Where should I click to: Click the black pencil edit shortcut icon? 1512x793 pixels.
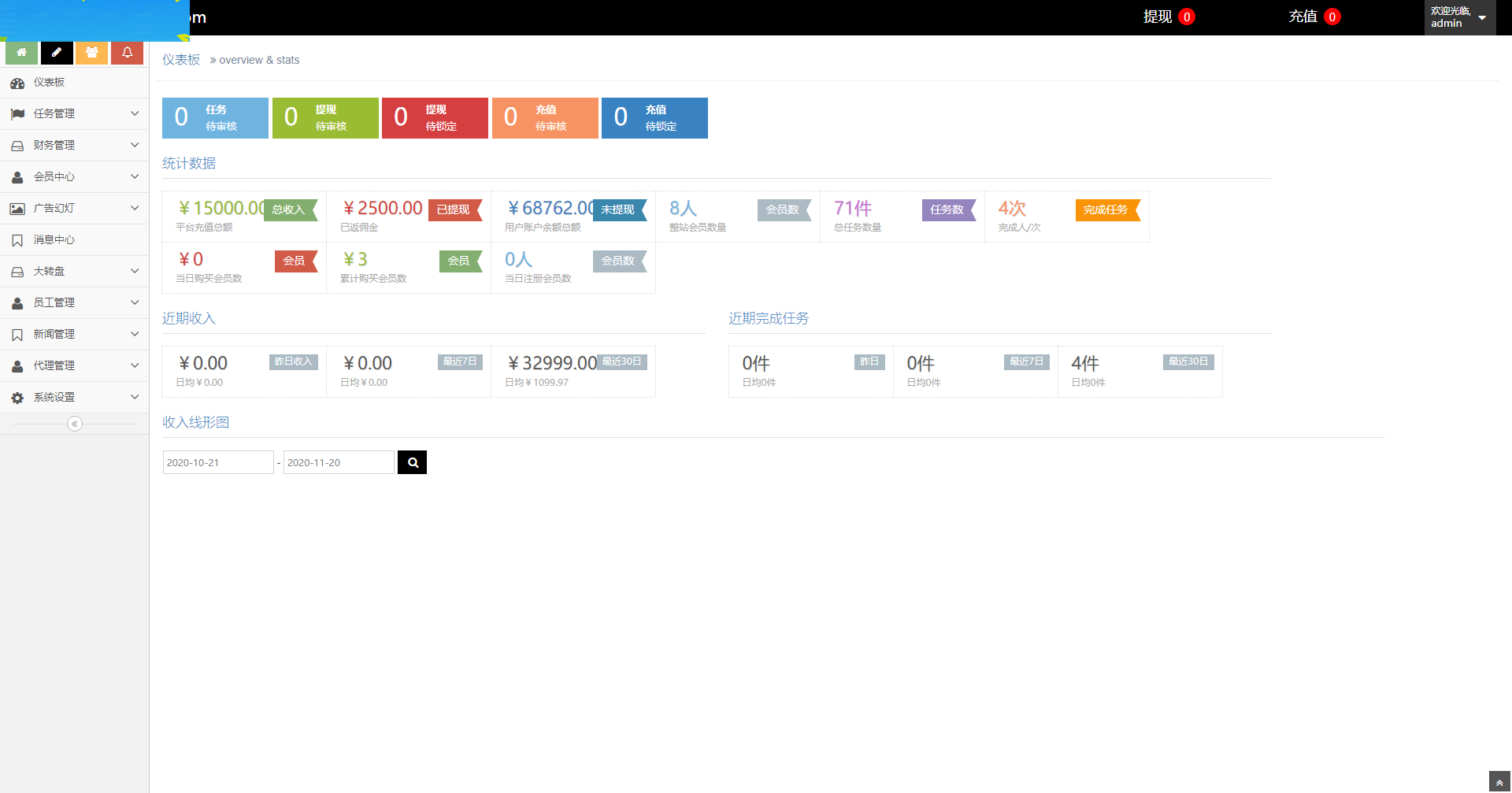[x=57, y=53]
